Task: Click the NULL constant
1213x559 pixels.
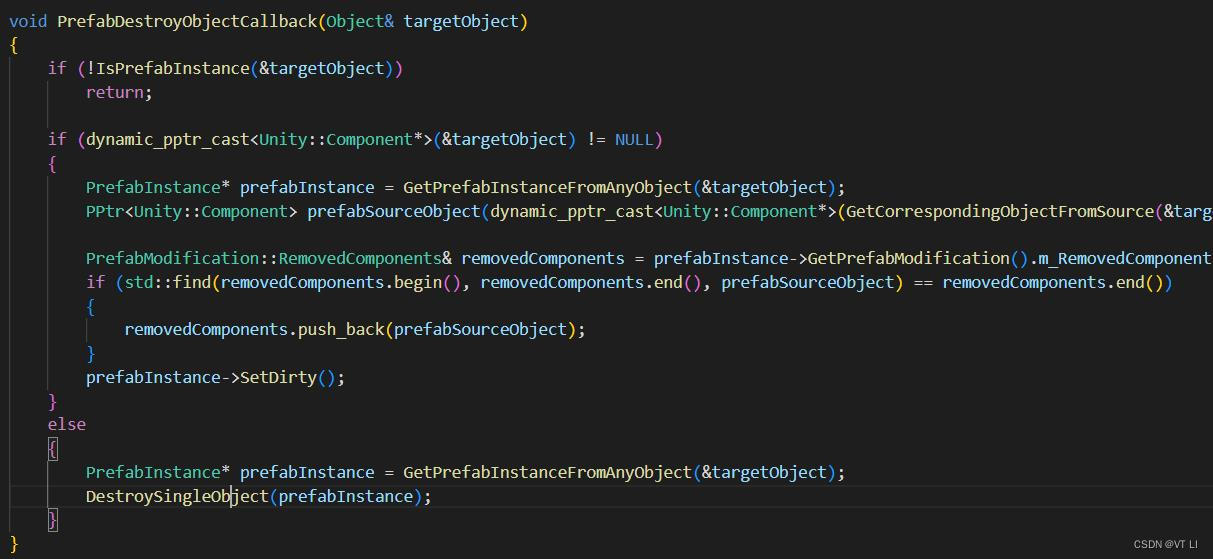Action: coord(634,139)
